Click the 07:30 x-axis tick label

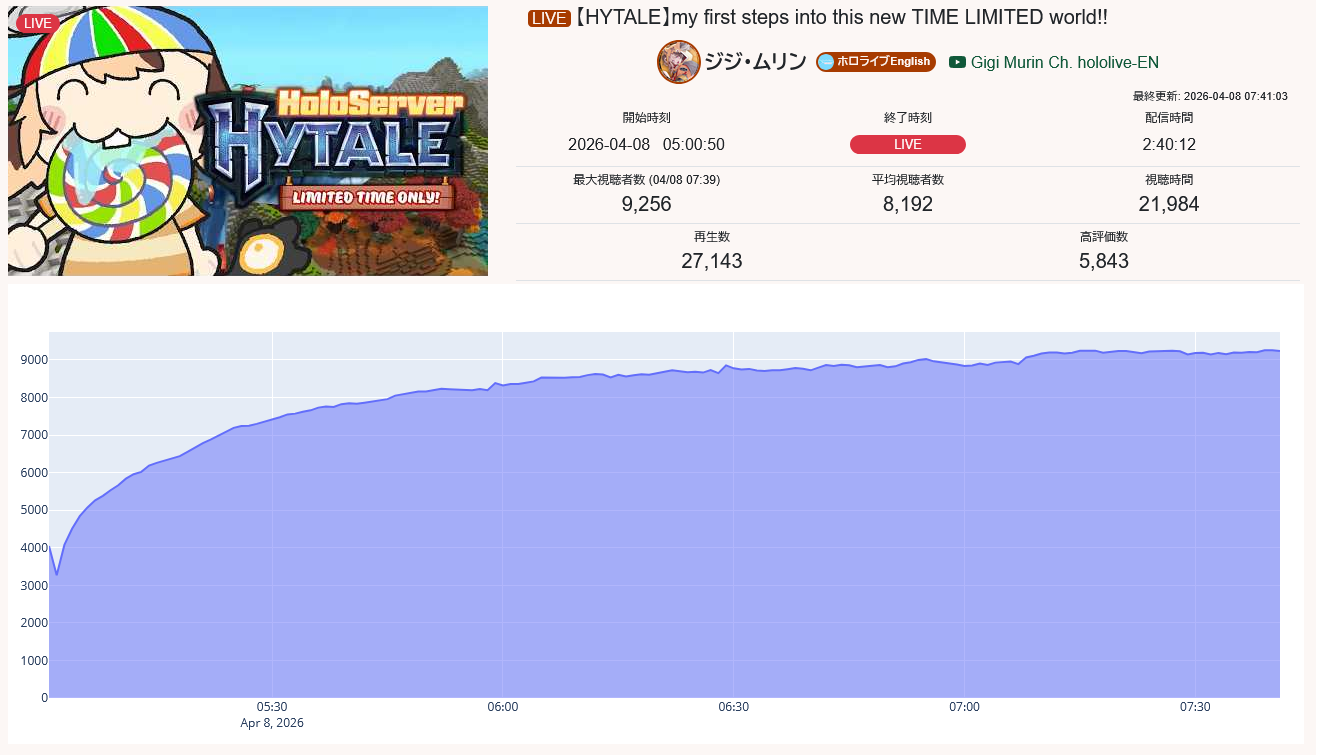coord(1195,707)
